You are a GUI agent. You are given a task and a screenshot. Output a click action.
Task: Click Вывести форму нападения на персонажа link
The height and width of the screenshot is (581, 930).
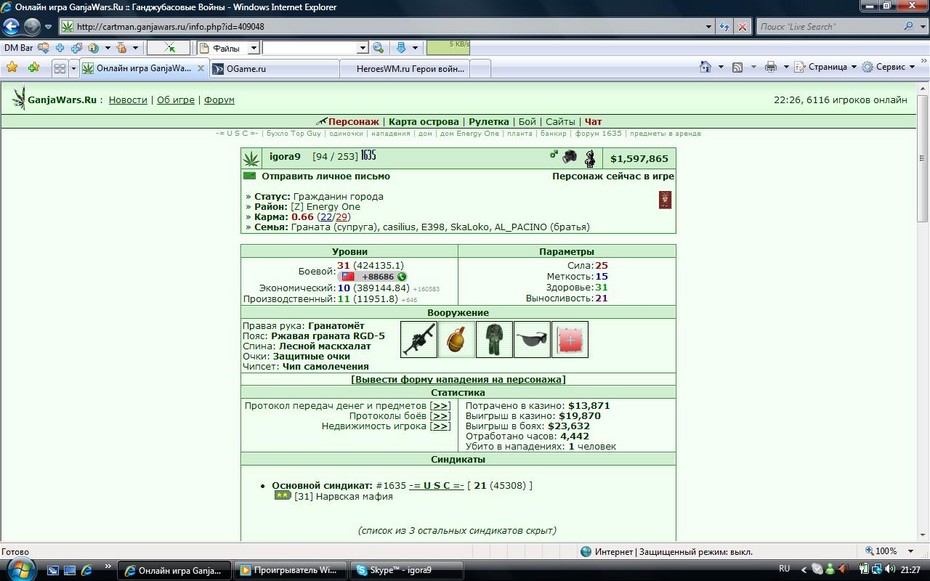click(x=458, y=379)
